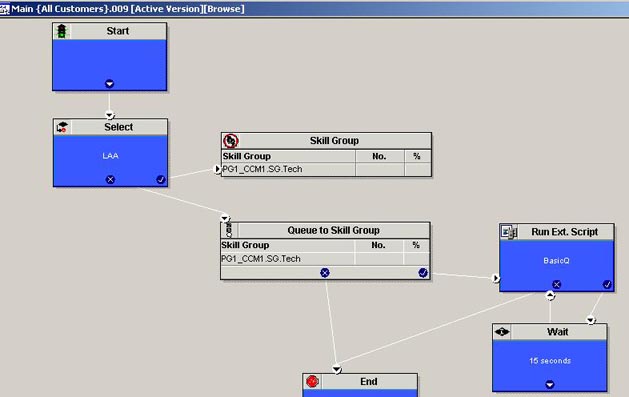Screen dimensions: 629x397
Task: Click the LAA label in Select node
Action: point(110,156)
